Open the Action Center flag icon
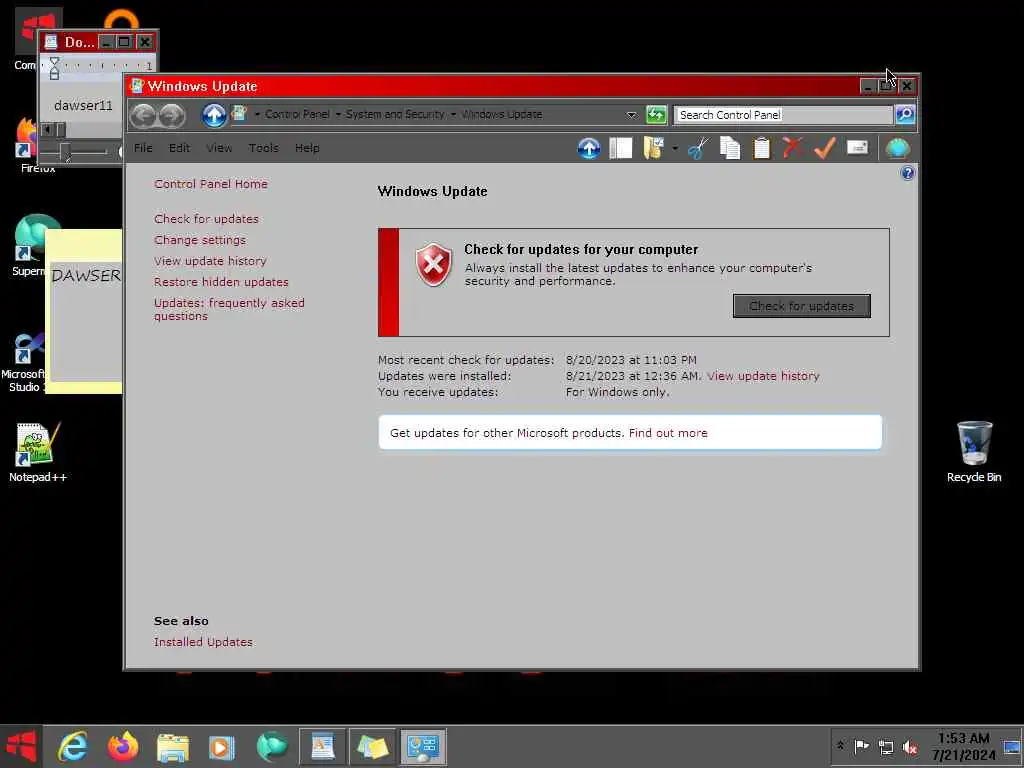The height and width of the screenshot is (768, 1024). (862, 746)
